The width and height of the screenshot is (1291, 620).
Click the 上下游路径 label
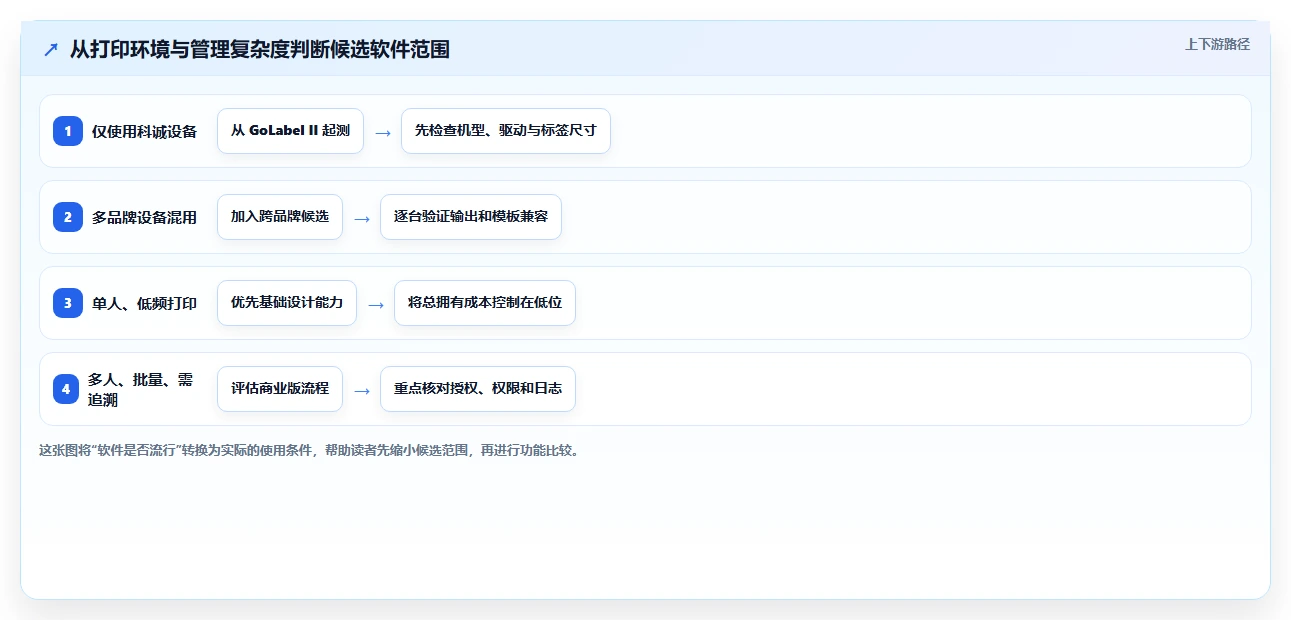coord(1217,45)
